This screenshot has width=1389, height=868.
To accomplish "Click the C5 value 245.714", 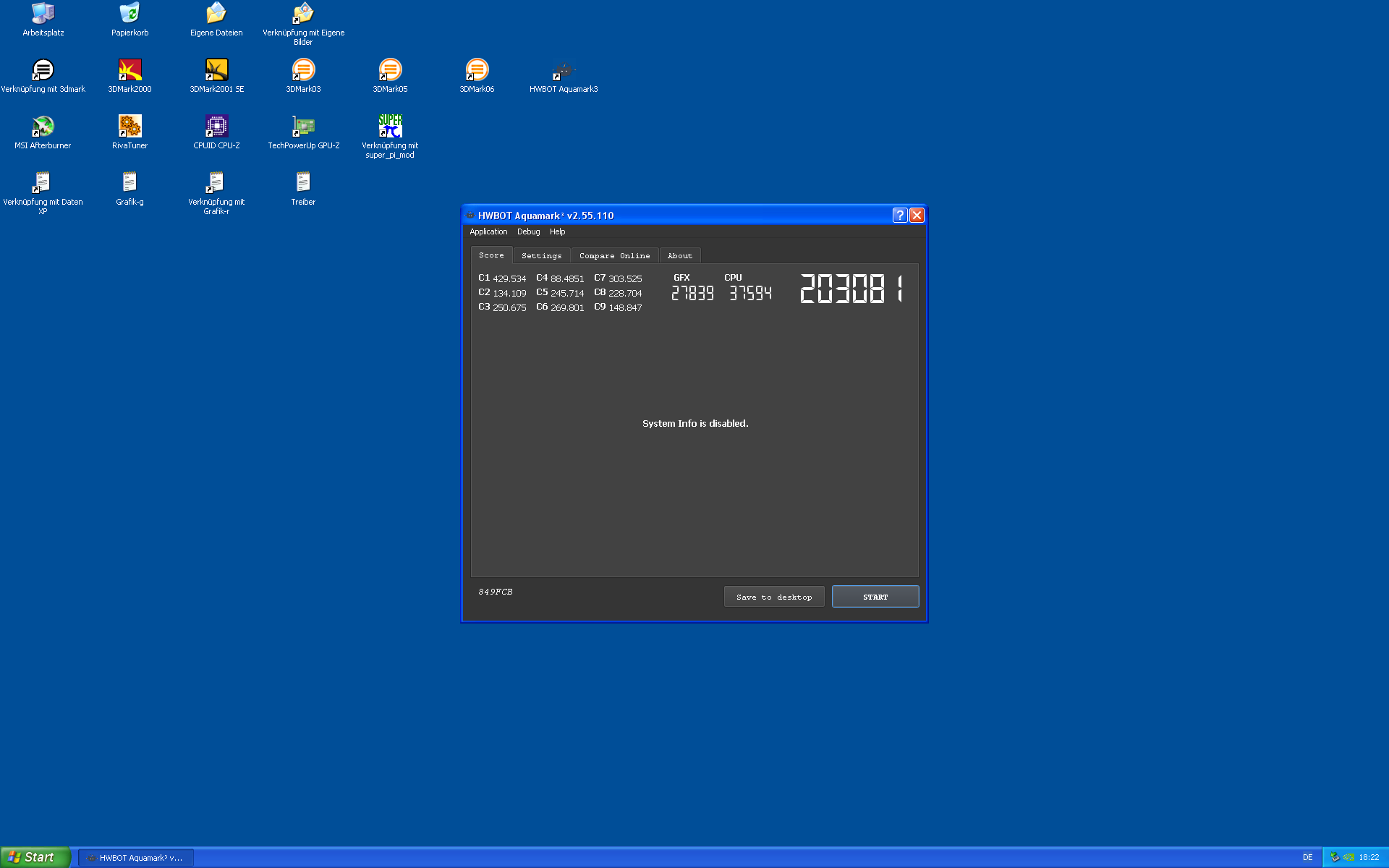I will [x=567, y=293].
